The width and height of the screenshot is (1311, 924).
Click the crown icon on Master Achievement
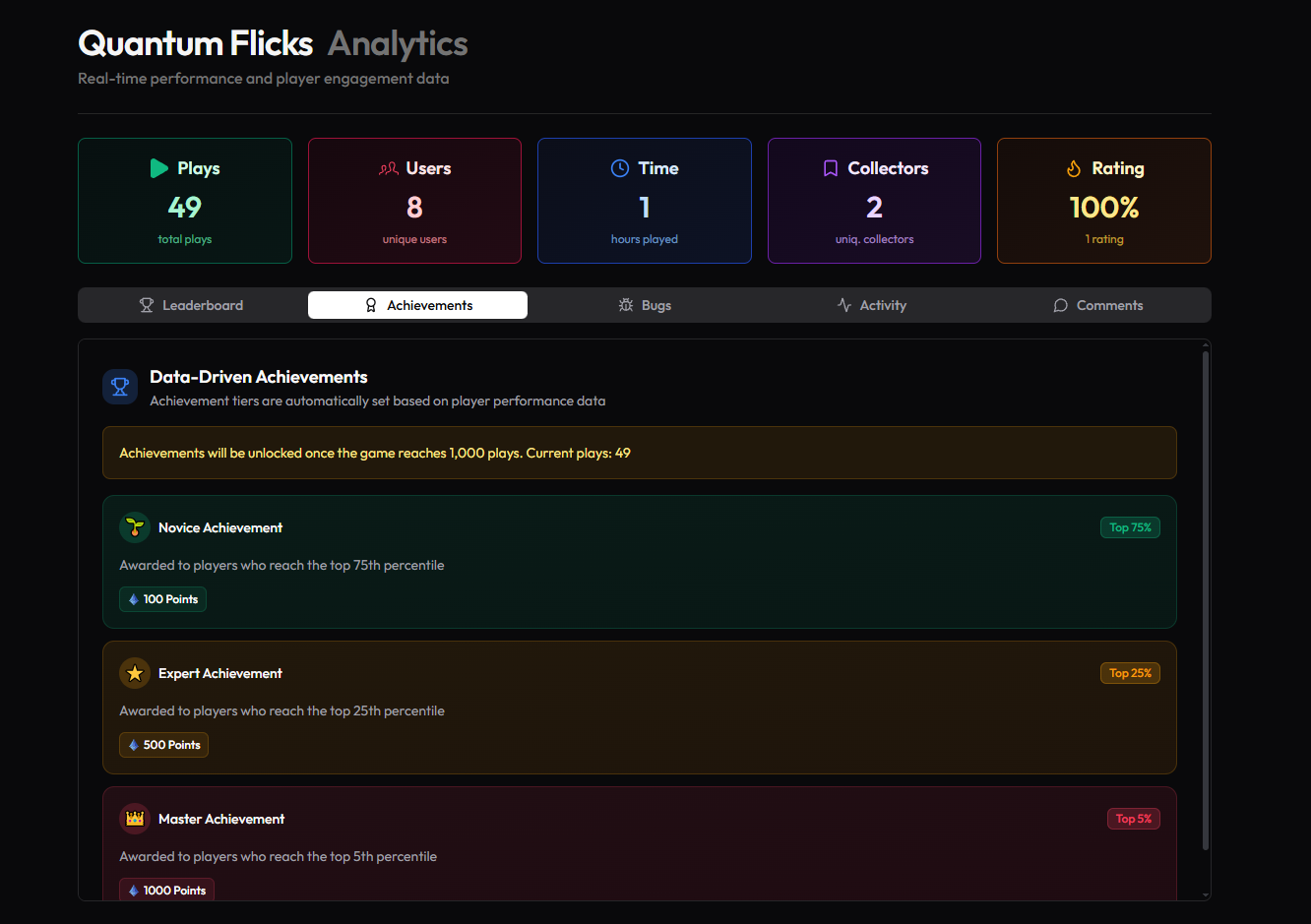point(135,819)
